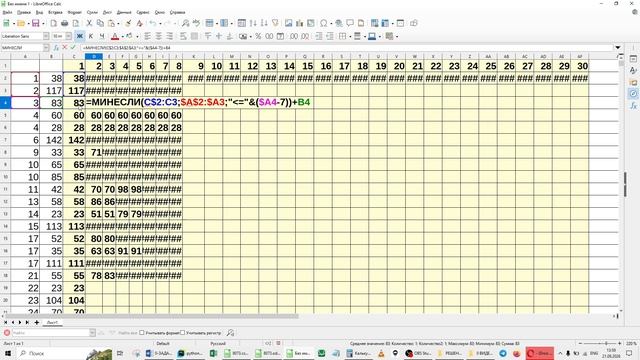Viewport: 640px width, 360px height.
Task: Open Name Box dropdown arrow
Action: pos(46,48)
